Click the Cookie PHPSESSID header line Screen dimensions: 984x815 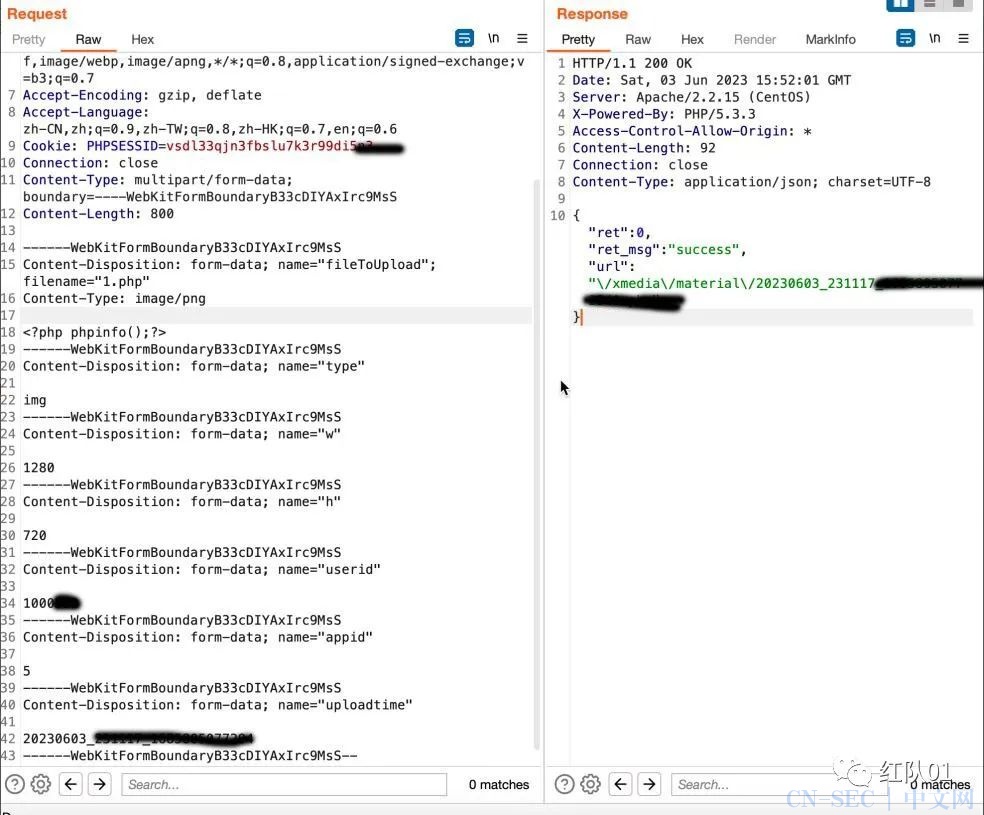click(213, 146)
